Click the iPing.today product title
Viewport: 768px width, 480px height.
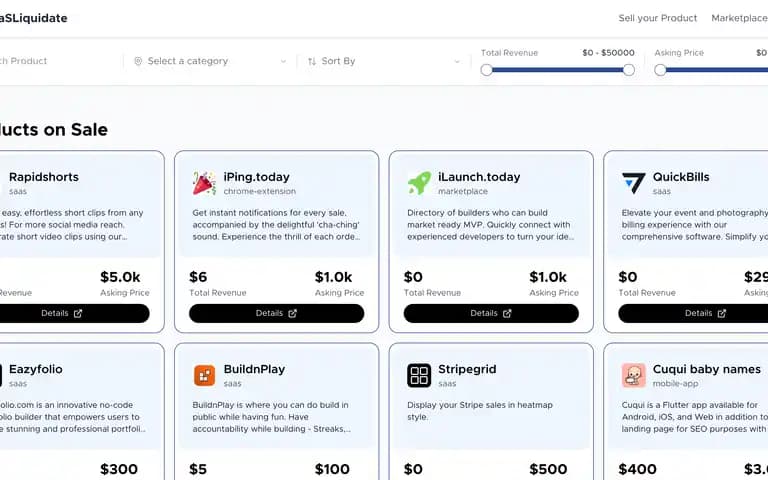point(256,177)
